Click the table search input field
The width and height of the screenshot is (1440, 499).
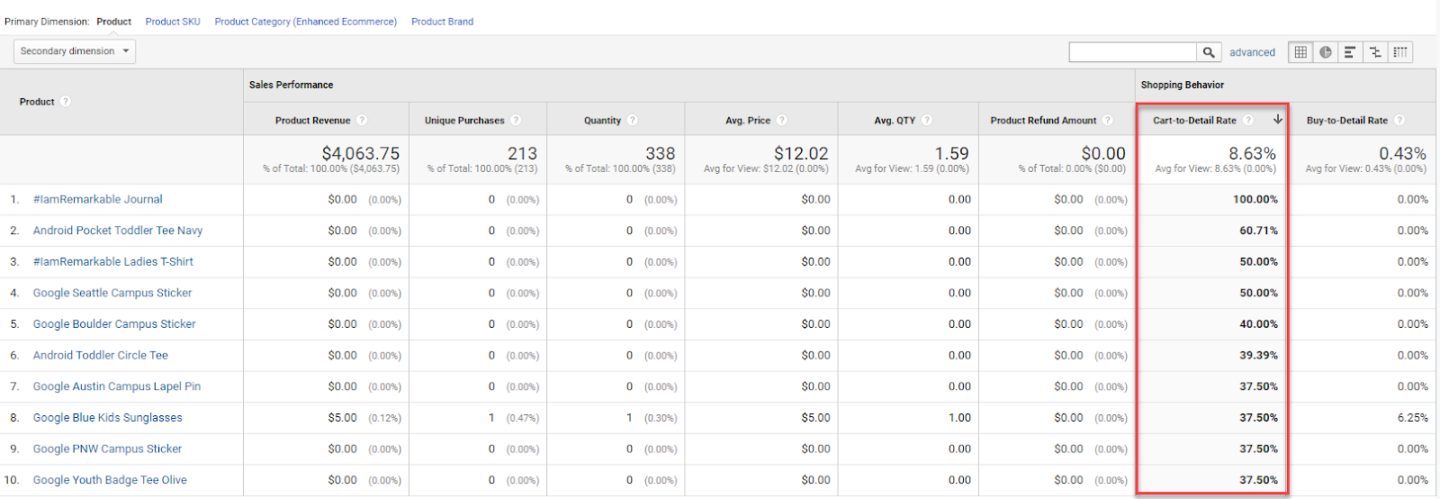point(1133,52)
